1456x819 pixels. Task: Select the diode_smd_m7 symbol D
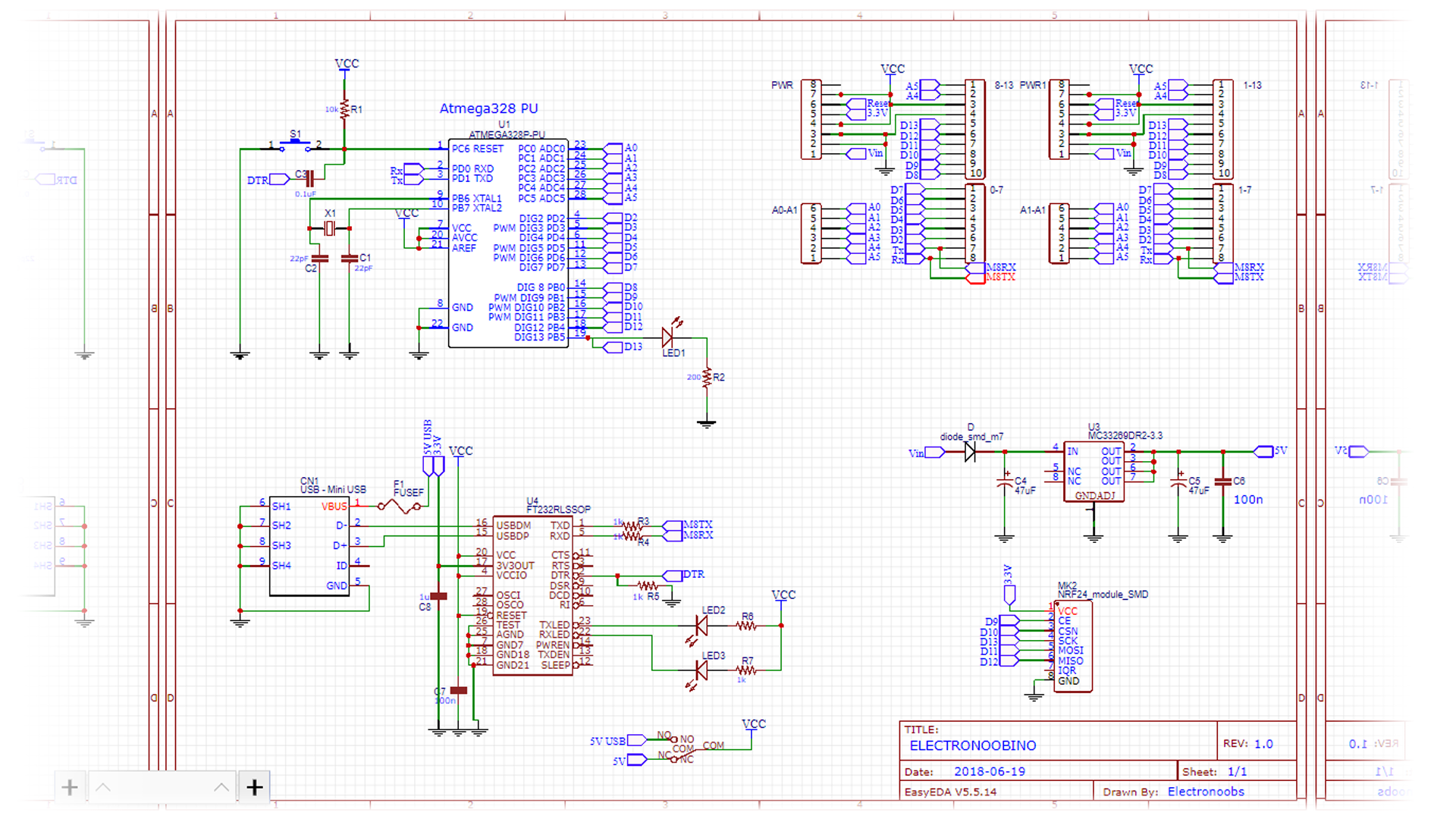971,451
